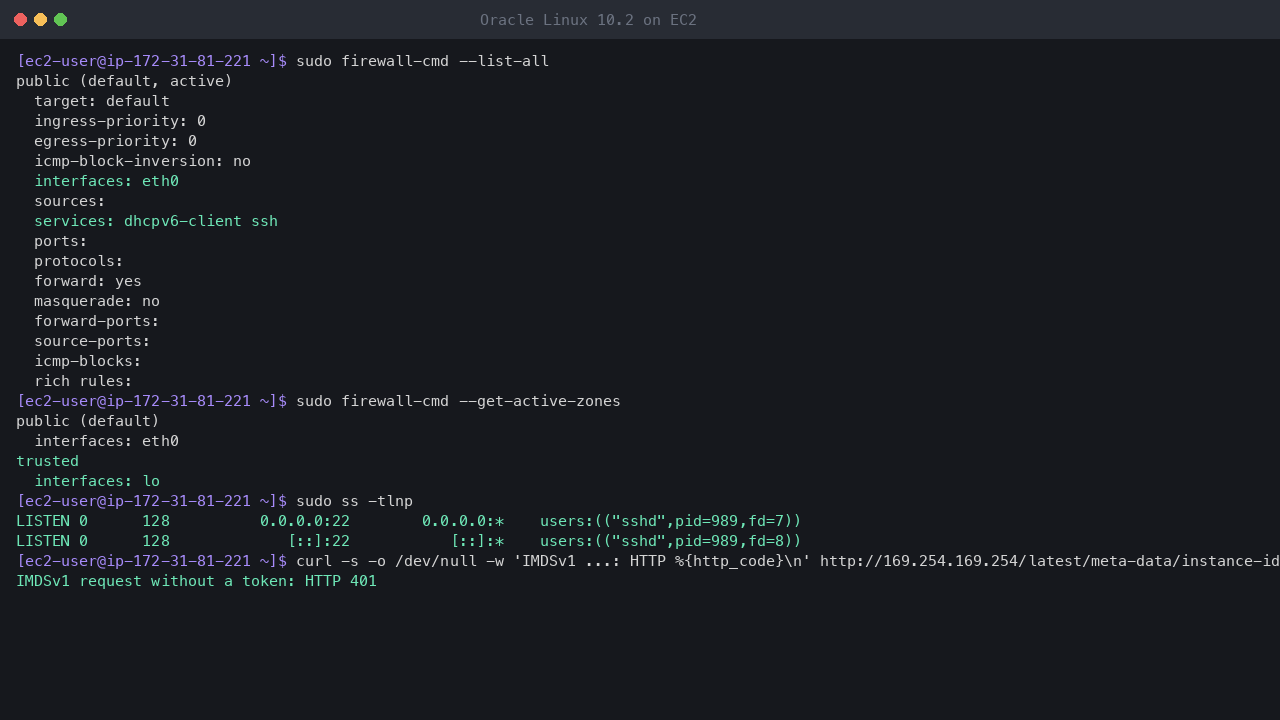
Task: Select the line 'masquerade: no'
Action: (x=97, y=301)
